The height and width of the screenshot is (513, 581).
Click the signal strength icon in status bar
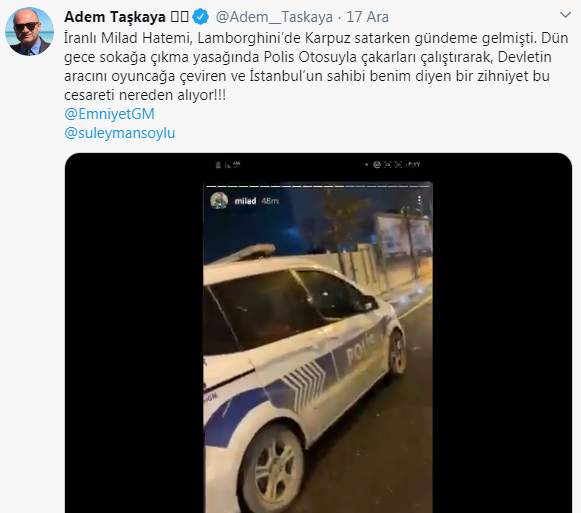(225, 165)
